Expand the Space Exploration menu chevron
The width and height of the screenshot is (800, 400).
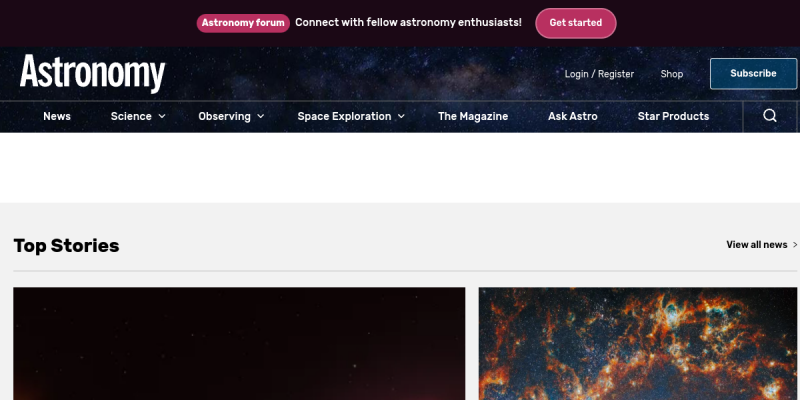[x=401, y=116]
